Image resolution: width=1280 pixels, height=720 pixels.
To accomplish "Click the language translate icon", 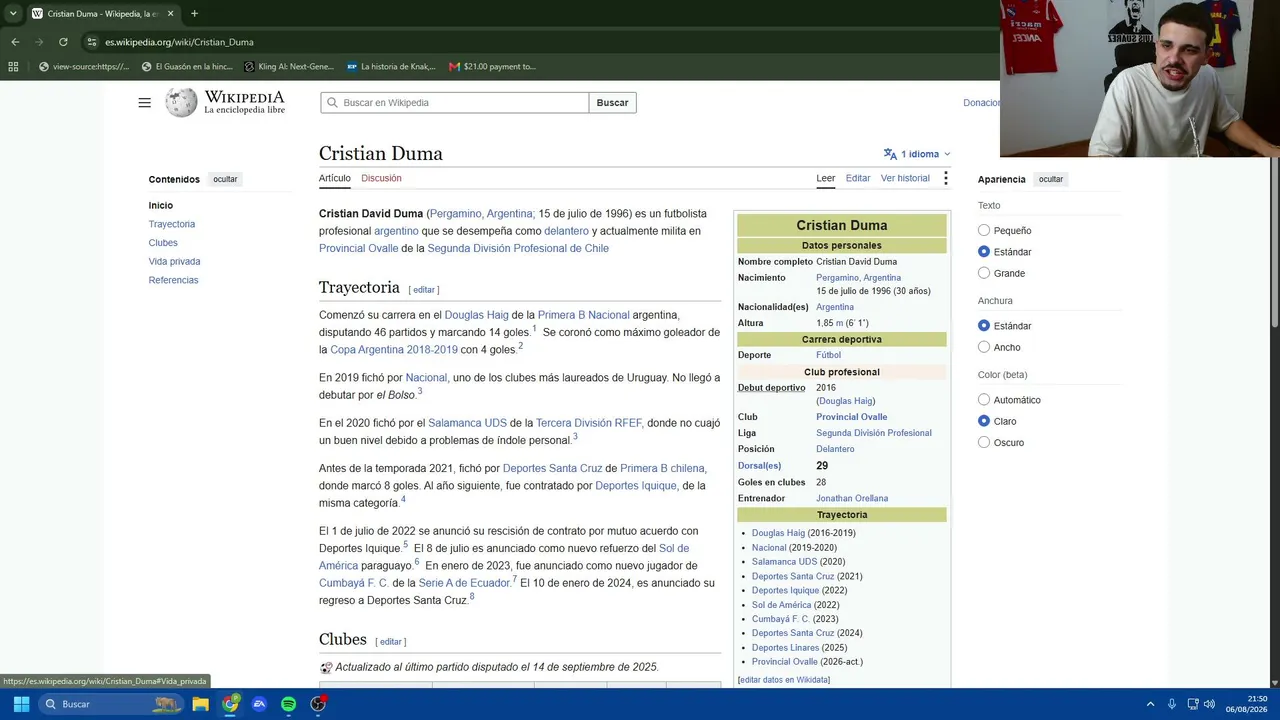I will 890,154.
